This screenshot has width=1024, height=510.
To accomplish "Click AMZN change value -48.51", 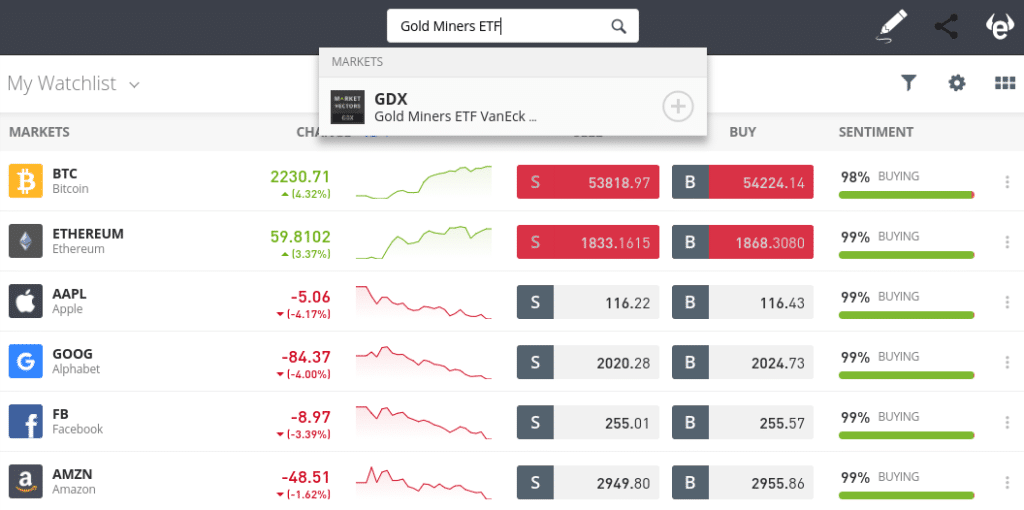I will tap(306, 477).
